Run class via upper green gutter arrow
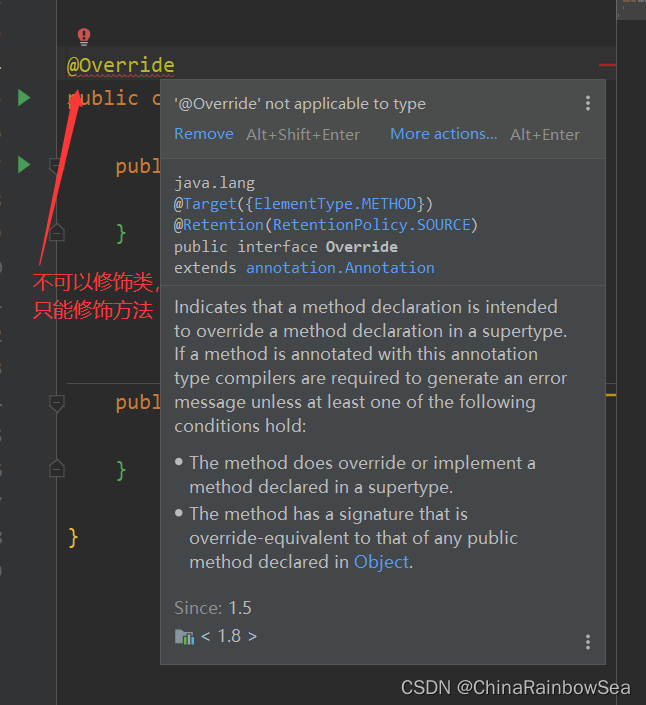 [24, 97]
